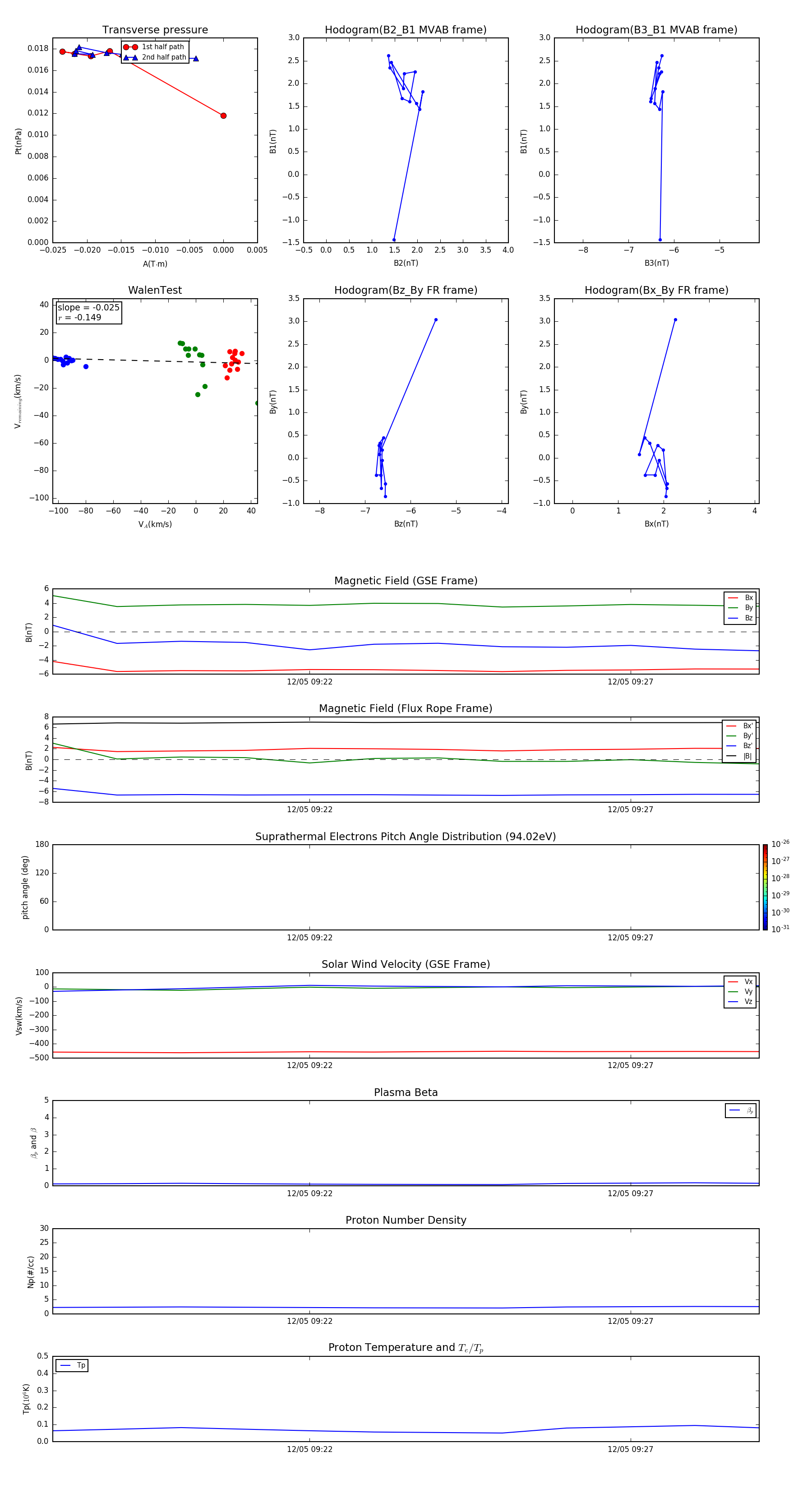Click the 'slope = -0.025' annotation
The image size is (812, 1489).
coord(88,308)
